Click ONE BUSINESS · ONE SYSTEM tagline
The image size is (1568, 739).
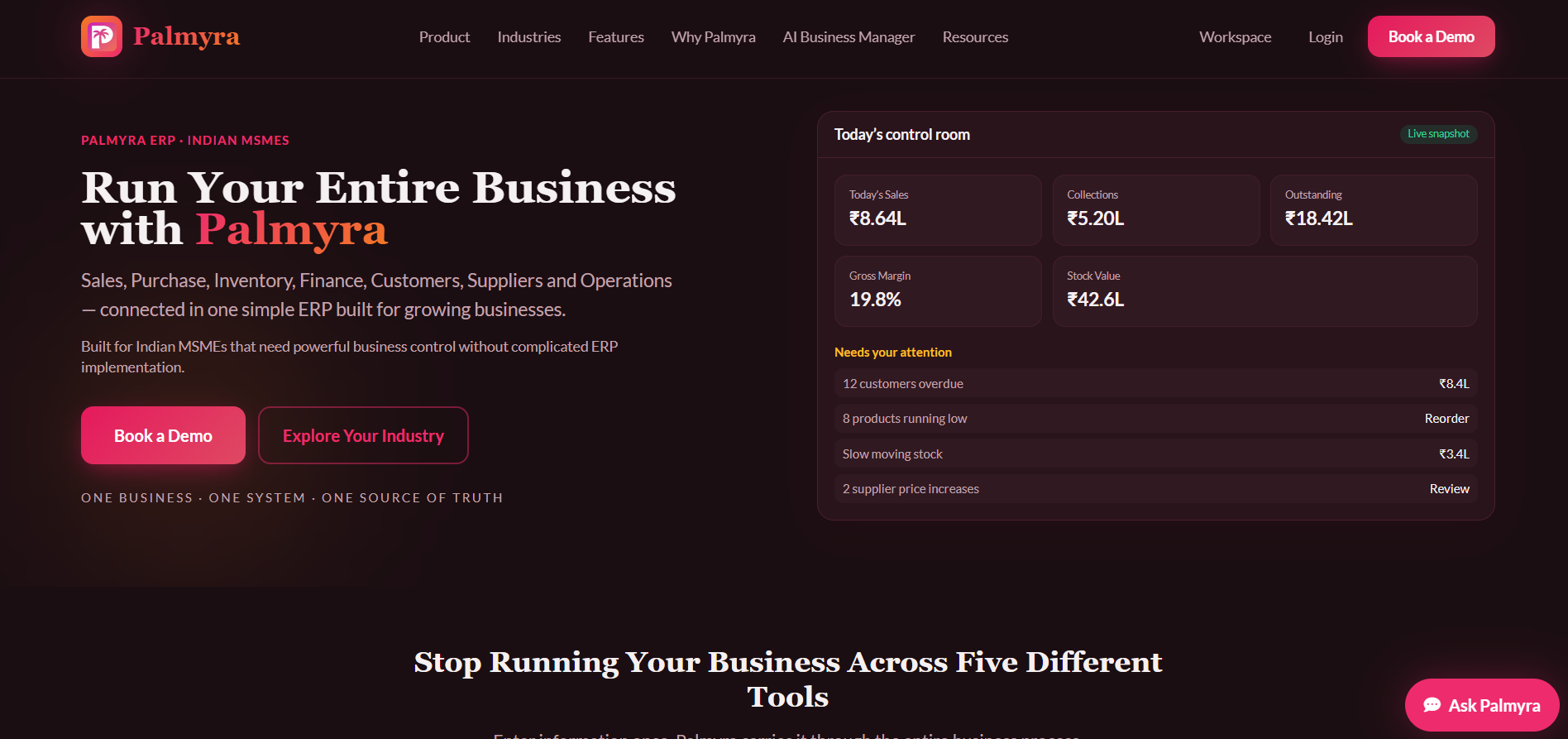tap(292, 498)
